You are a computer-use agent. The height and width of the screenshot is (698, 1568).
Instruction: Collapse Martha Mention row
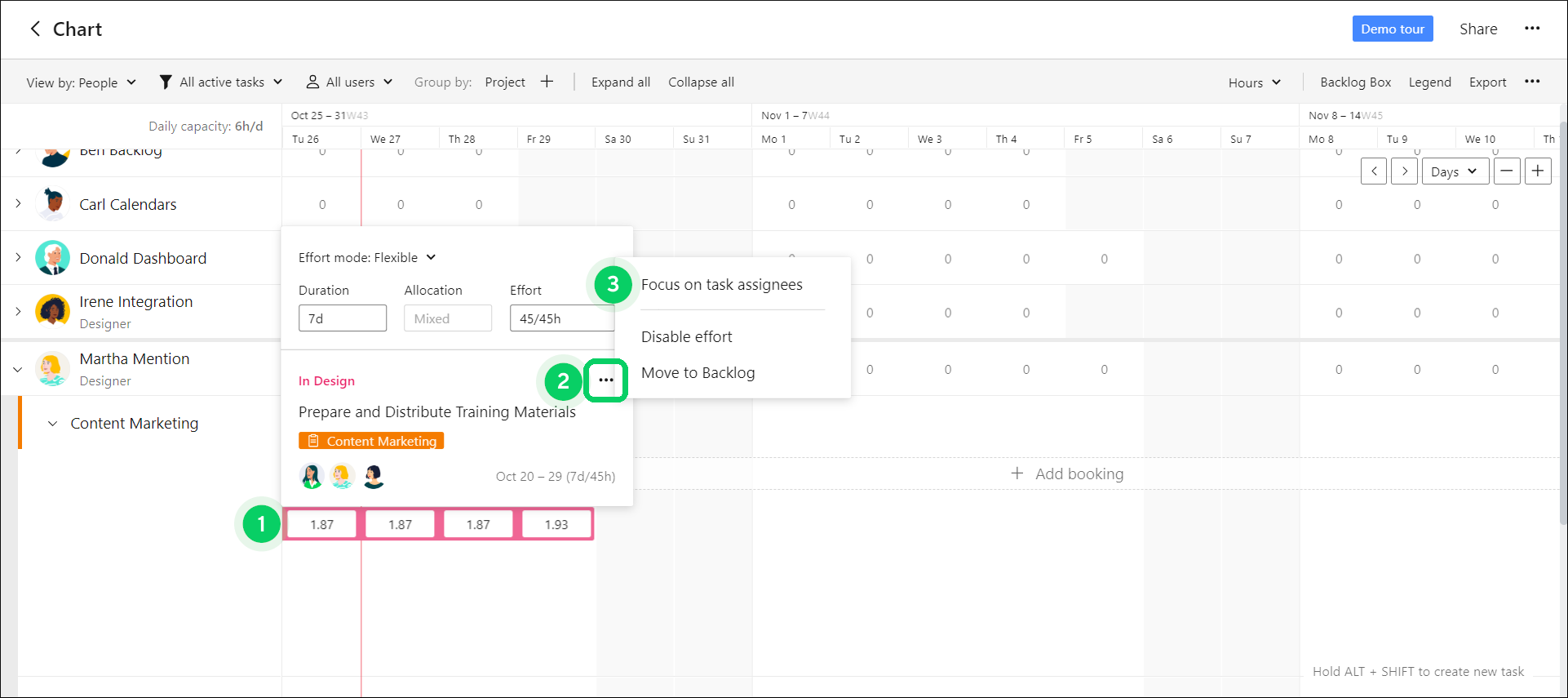click(x=18, y=369)
